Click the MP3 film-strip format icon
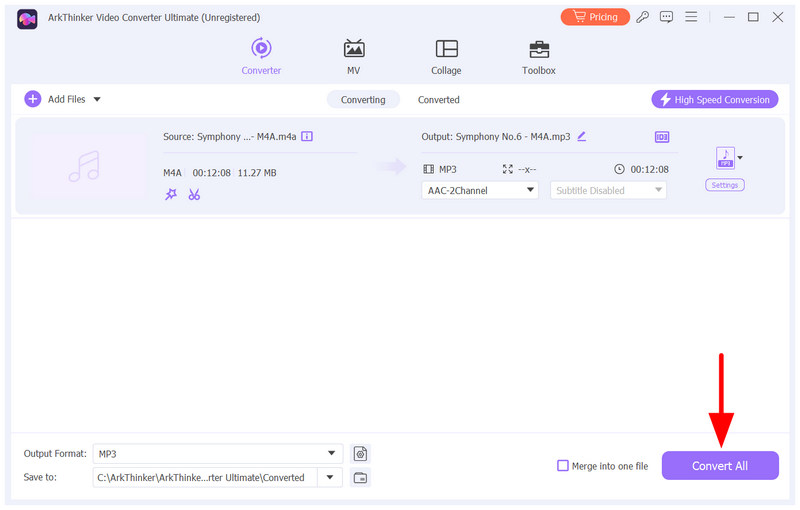The height and width of the screenshot is (510, 800). (429, 169)
